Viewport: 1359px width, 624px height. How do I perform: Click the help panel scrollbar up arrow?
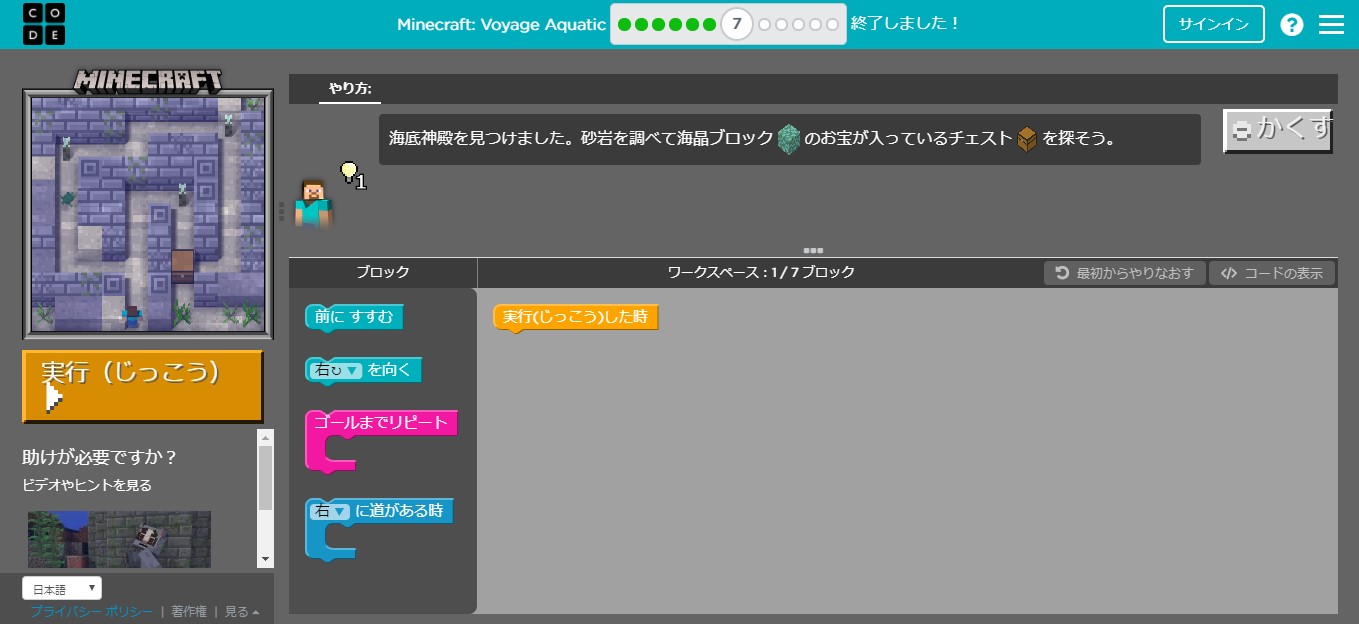tap(266, 437)
